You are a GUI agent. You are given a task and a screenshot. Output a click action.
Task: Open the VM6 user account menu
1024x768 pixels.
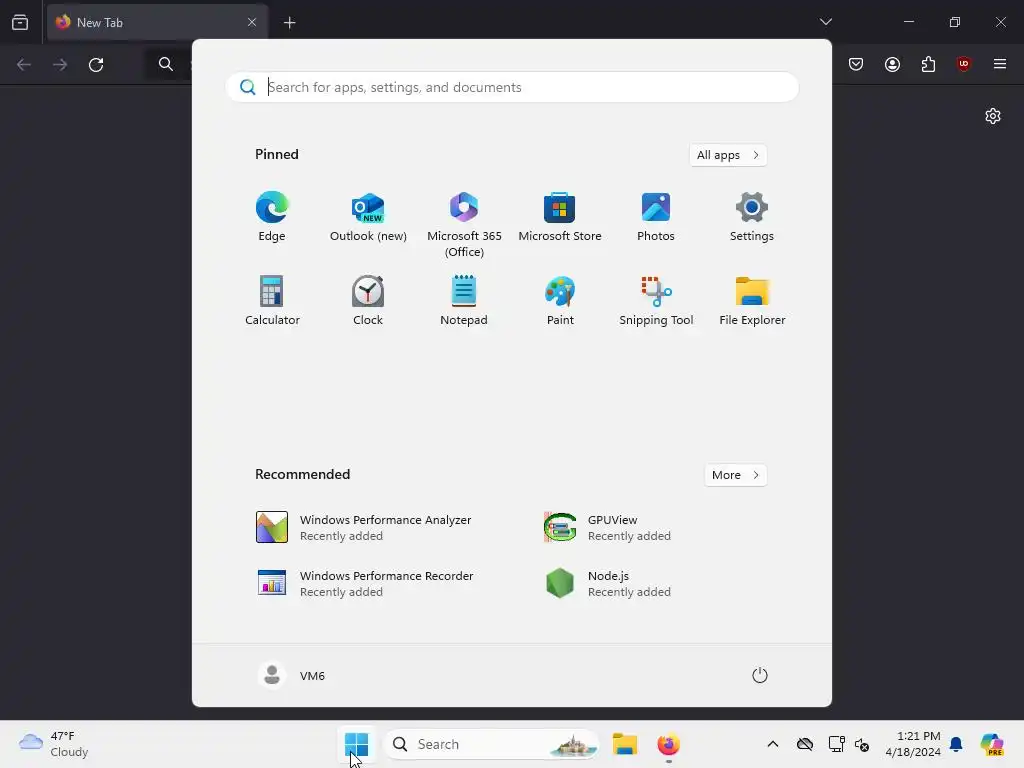tap(292, 675)
